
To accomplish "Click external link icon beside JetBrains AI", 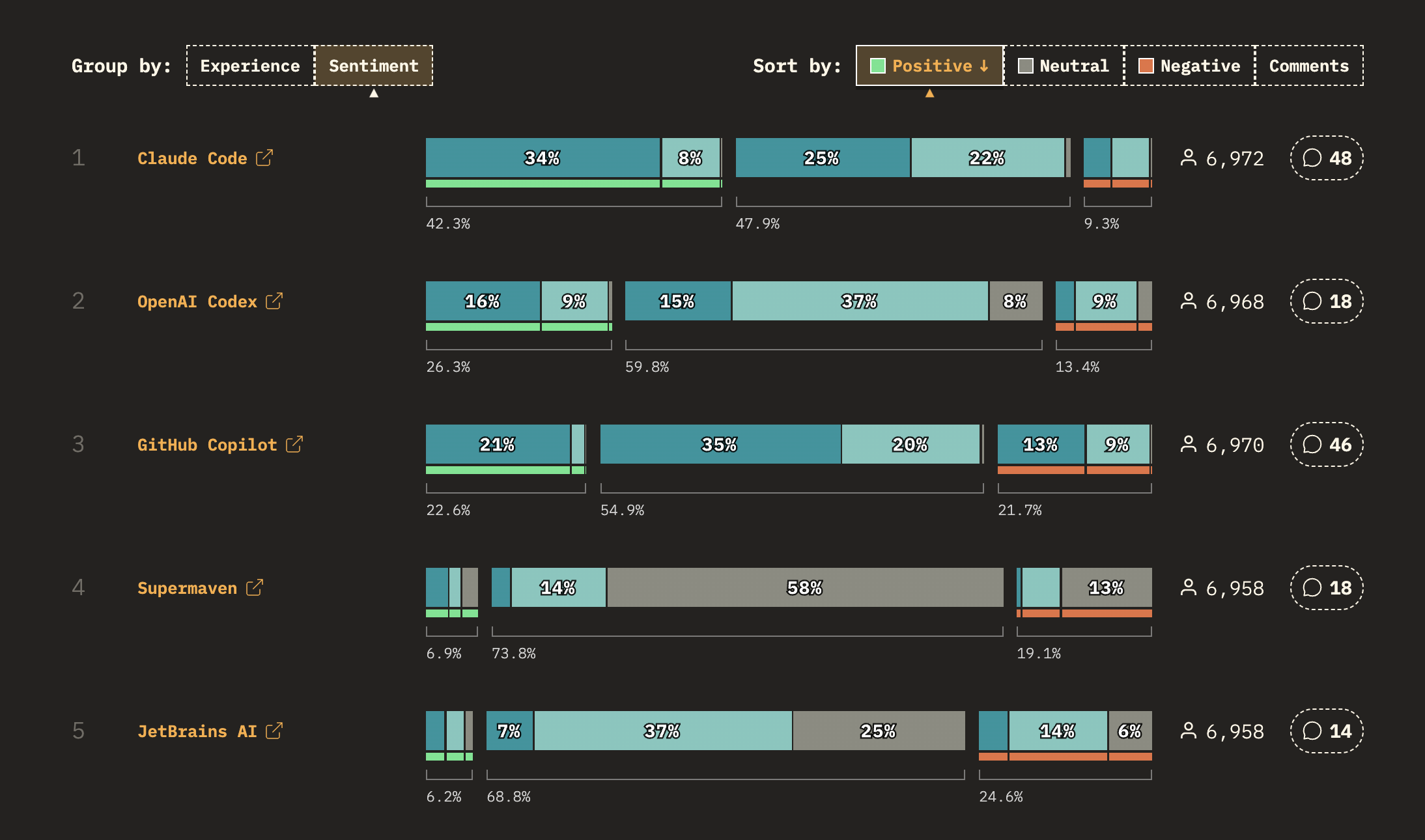I will pyautogui.click(x=274, y=731).
